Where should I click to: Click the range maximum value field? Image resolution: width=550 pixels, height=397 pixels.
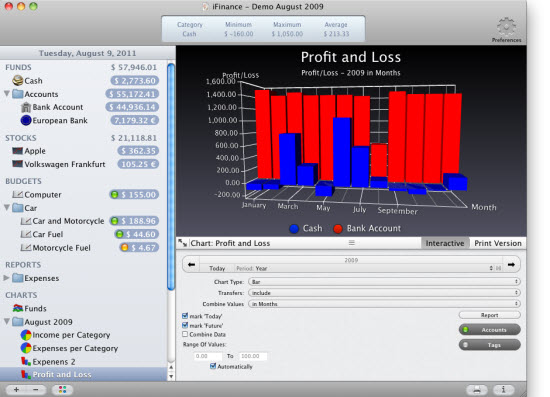coord(253,356)
